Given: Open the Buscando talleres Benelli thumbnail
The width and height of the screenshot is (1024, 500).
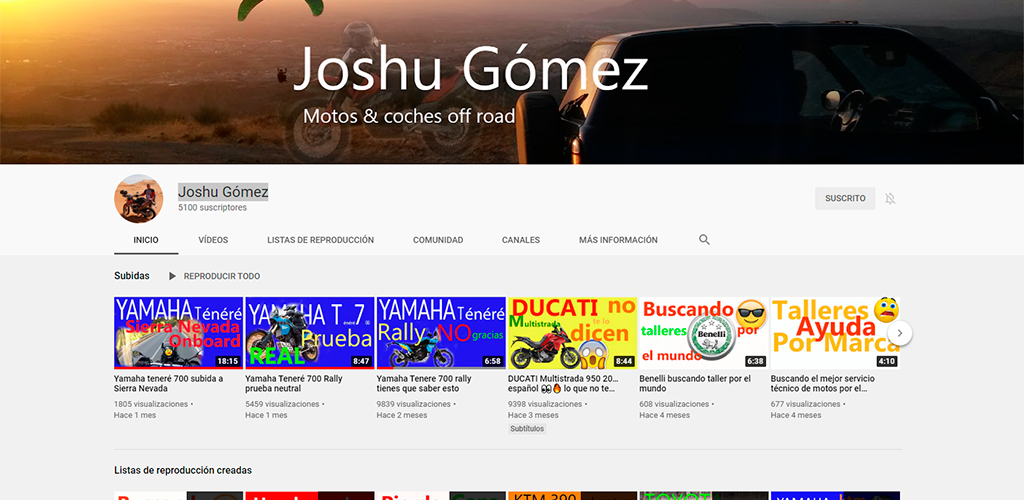Looking at the screenshot, I should click(x=703, y=333).
